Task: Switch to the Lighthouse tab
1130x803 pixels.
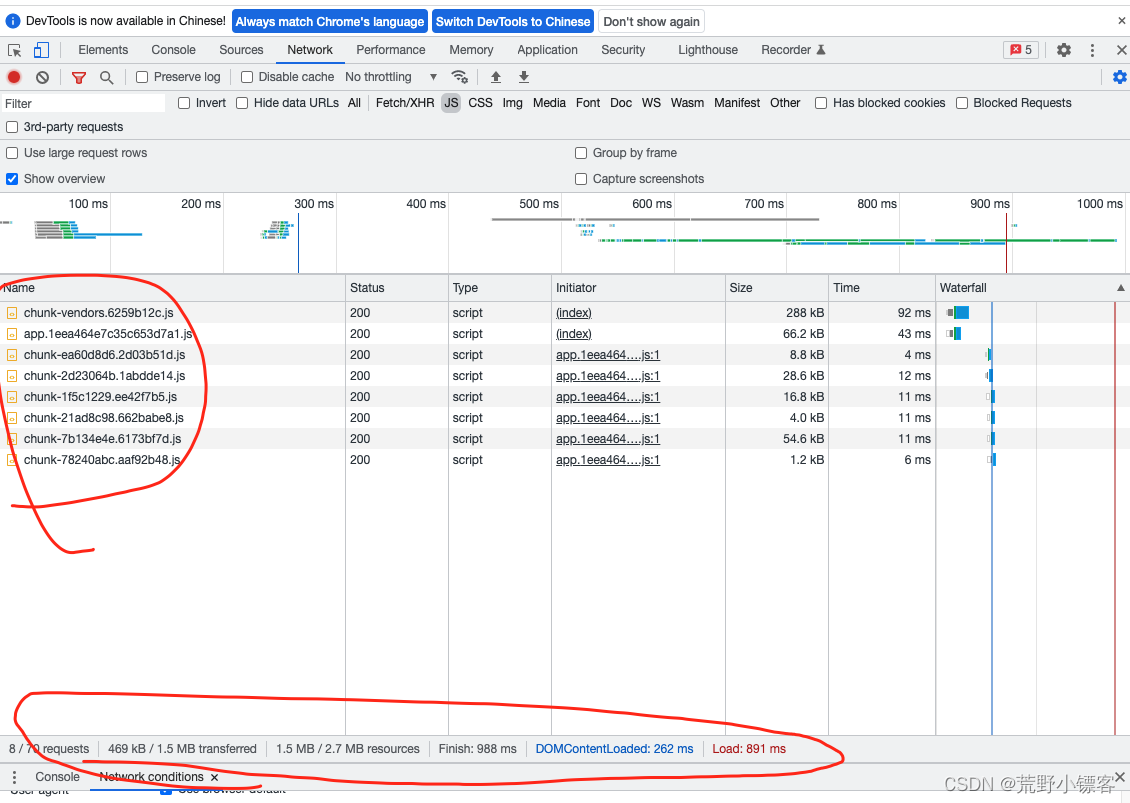Action: pos(708,50)
